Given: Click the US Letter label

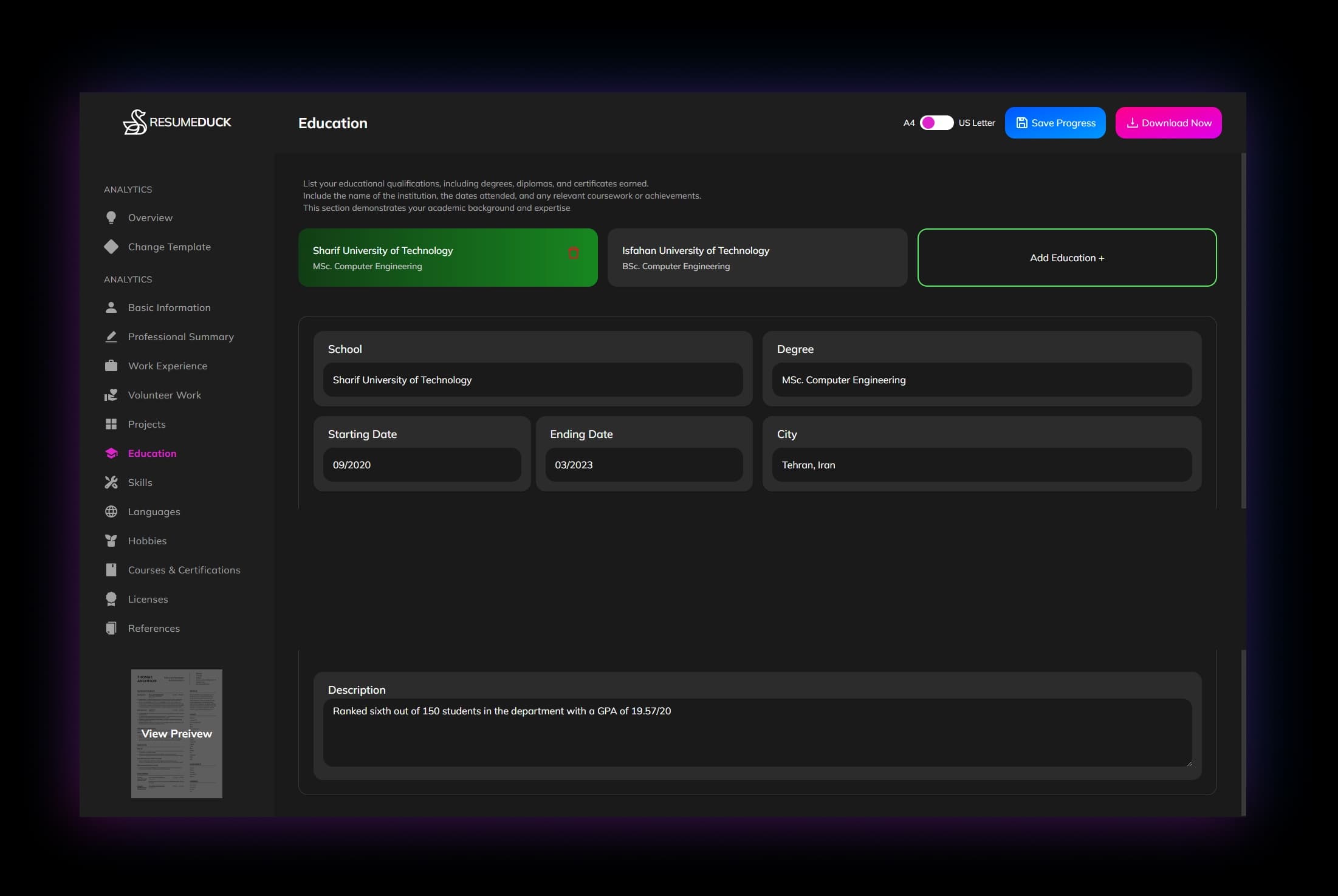Looking at the screenshot, I should coord(976,123).
